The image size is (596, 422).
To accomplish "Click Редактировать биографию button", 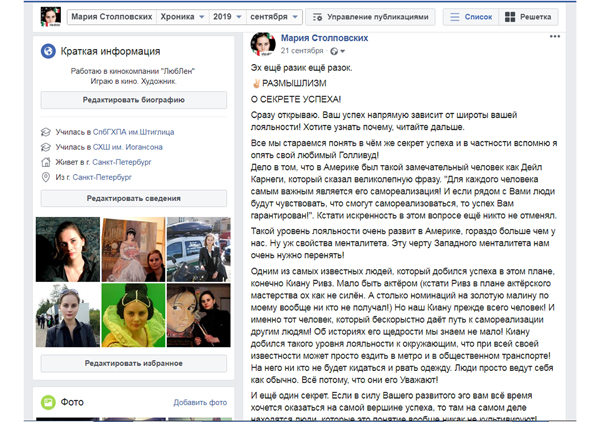I will pyautogui.click(x=134, y=100).
